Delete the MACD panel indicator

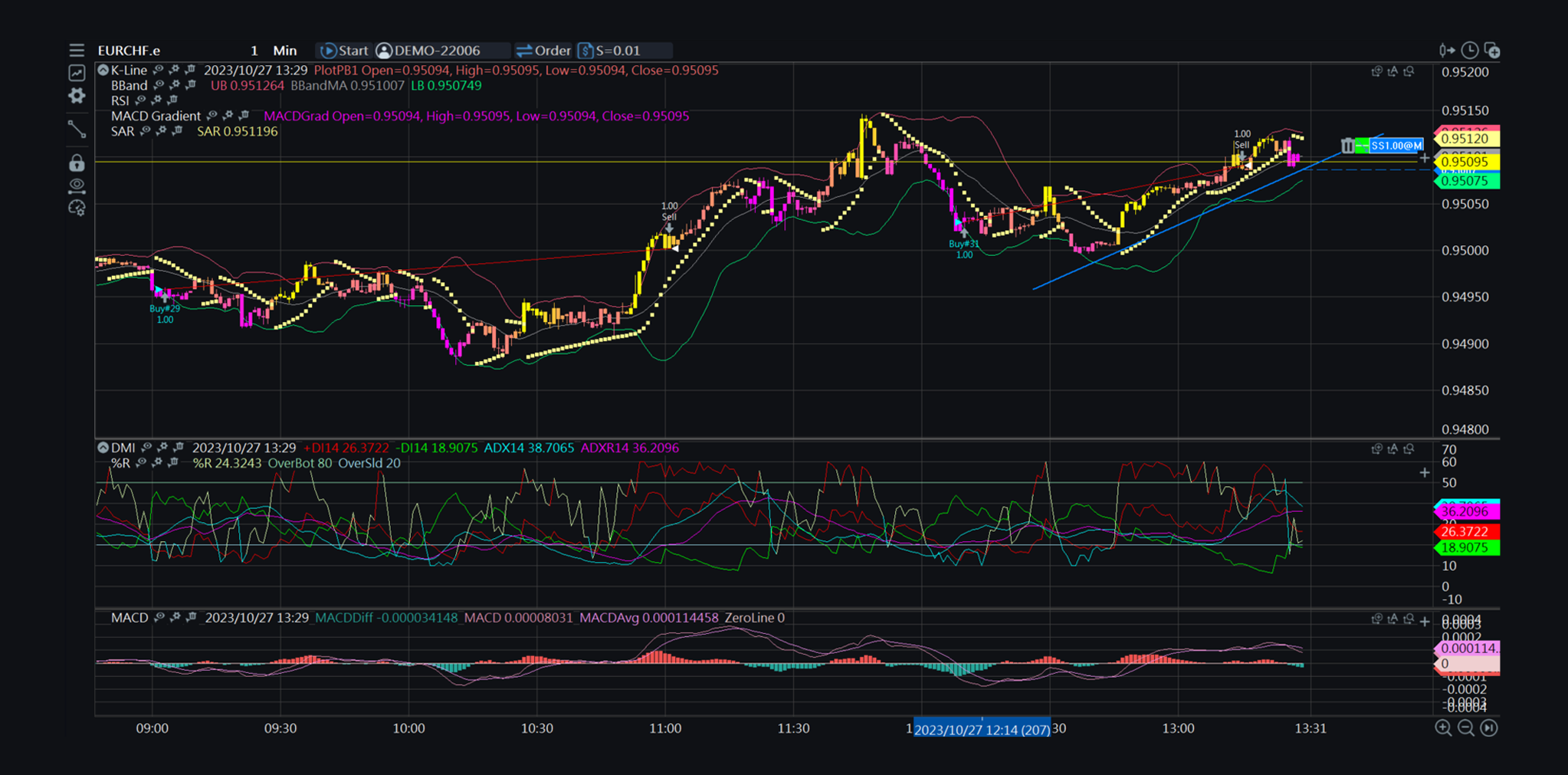coord(191,618)
